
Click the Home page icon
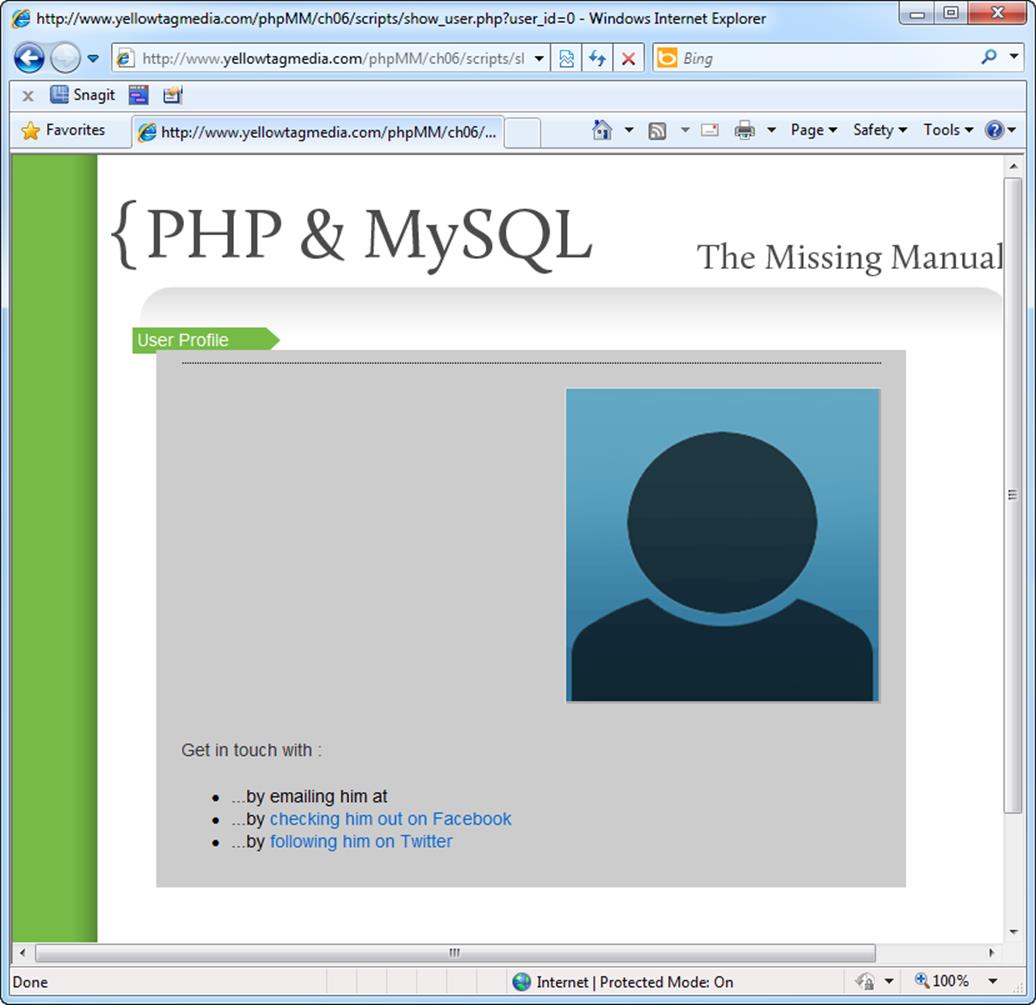[602, 130]
